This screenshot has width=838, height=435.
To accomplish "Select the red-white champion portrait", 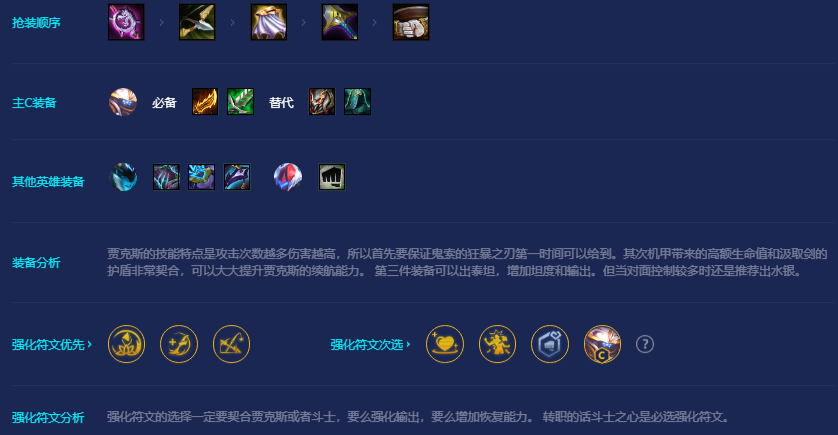I will pyautogui.click(x=288, y=177).
